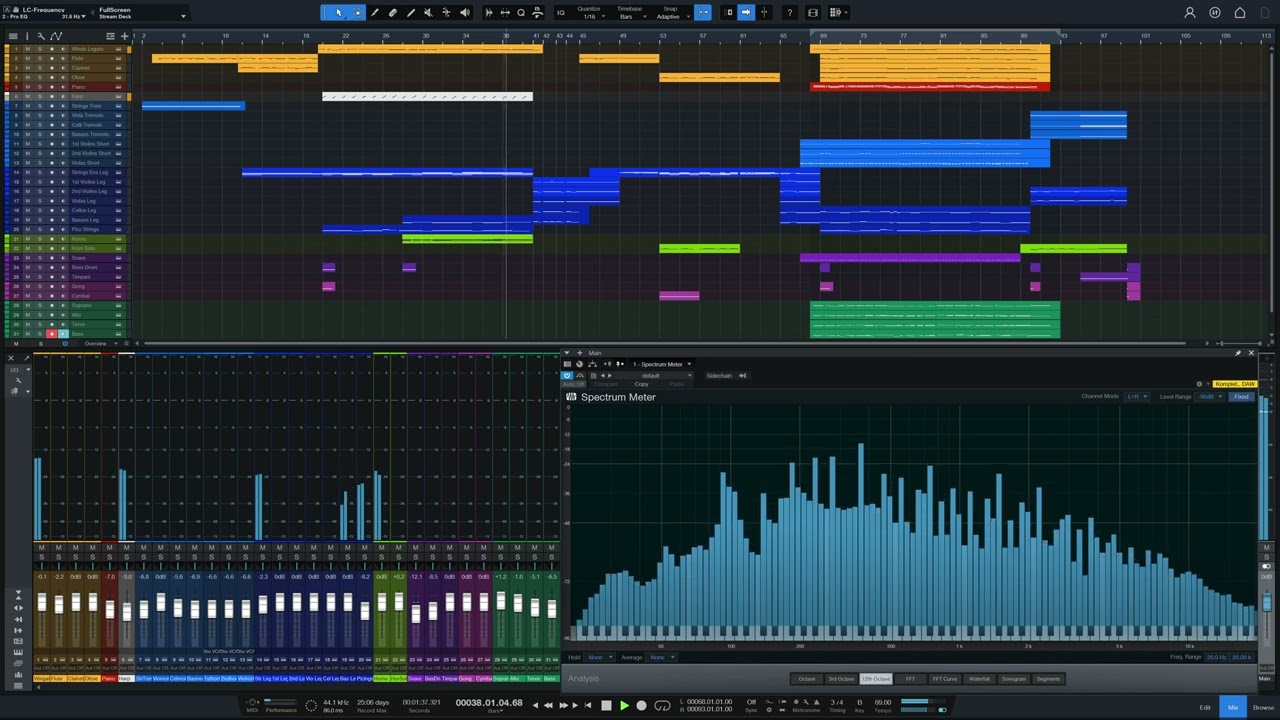
Task: Expand the Hold None dropdown
Action: [597, 657]
